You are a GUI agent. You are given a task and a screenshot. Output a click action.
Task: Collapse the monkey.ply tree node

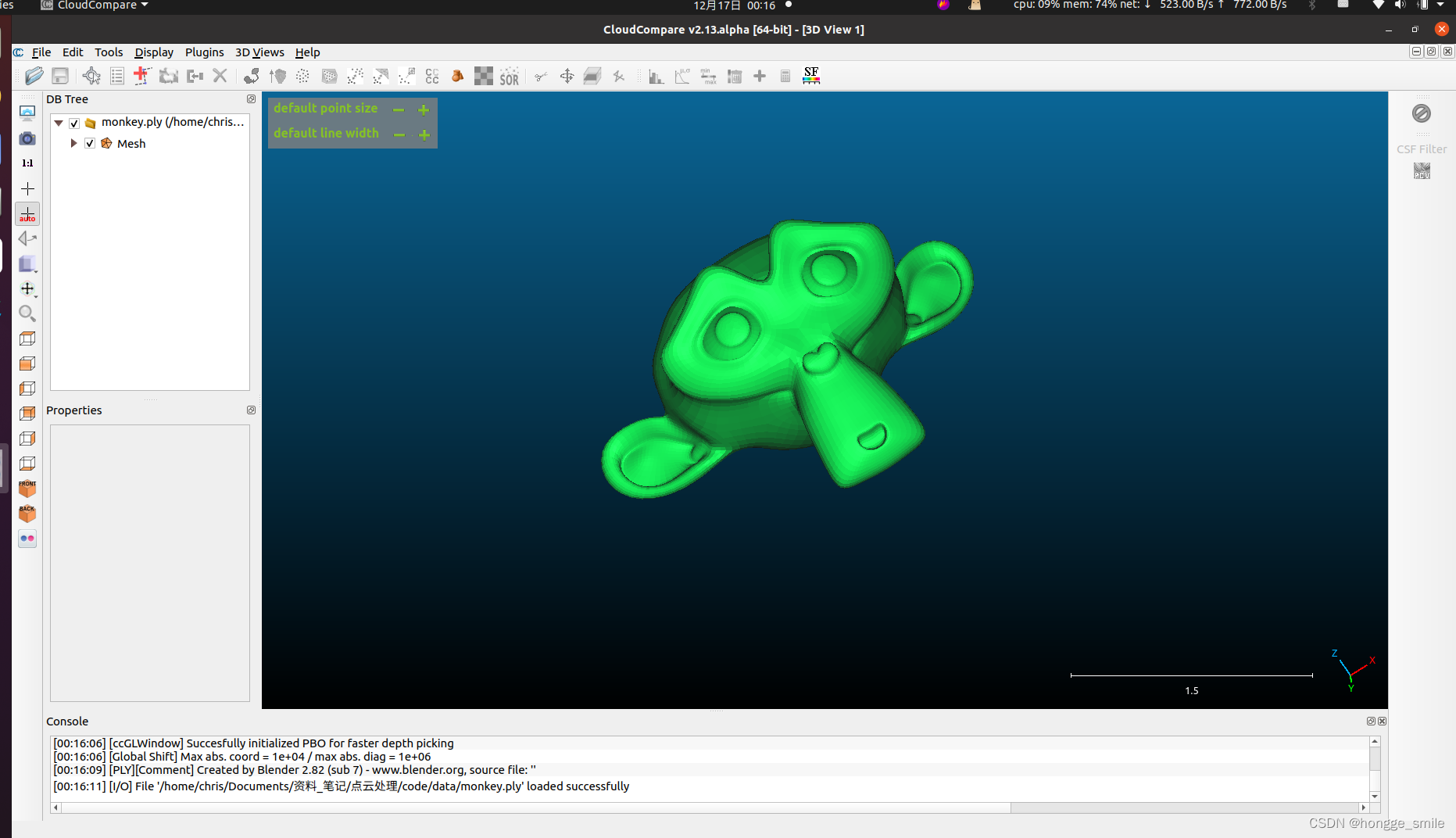(x=59, y=123)
